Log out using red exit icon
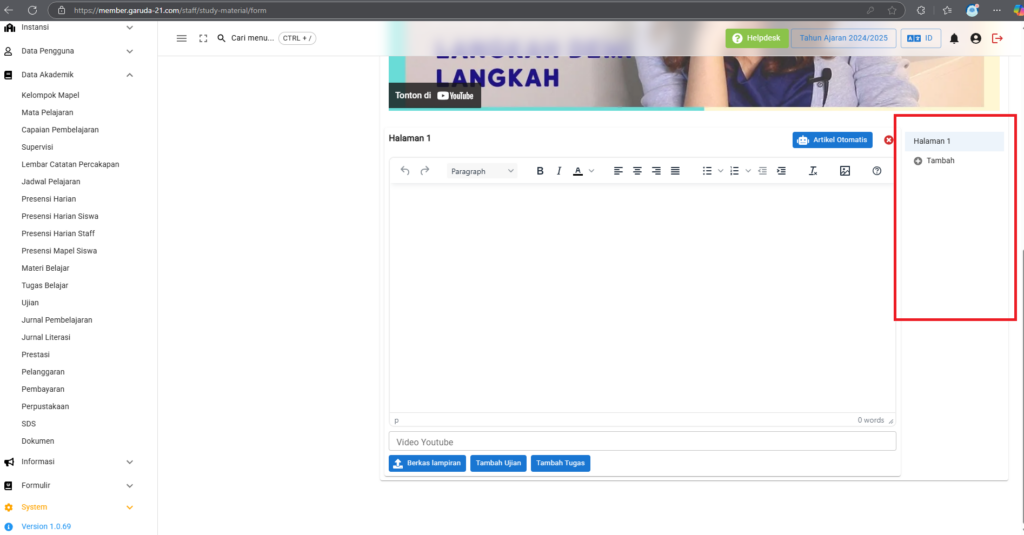The image size is (1024, 535). point(997,39)
